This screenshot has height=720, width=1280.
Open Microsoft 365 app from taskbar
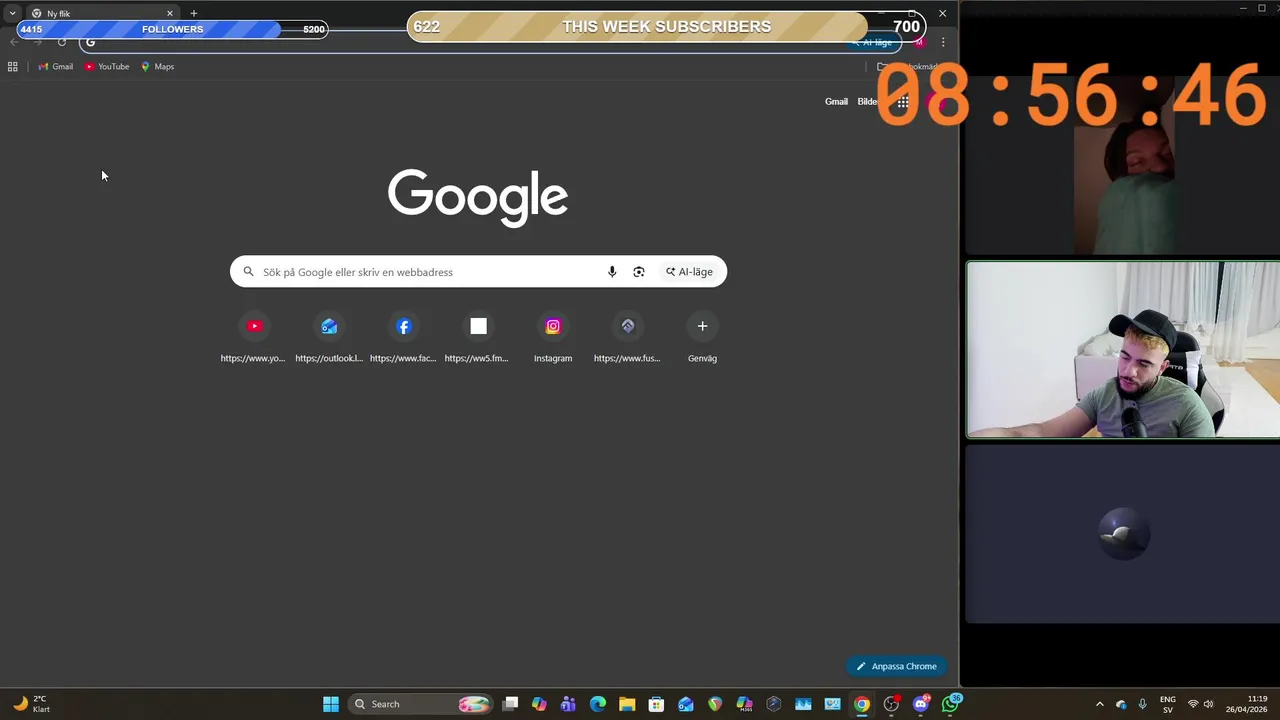[x=744, y=704]
